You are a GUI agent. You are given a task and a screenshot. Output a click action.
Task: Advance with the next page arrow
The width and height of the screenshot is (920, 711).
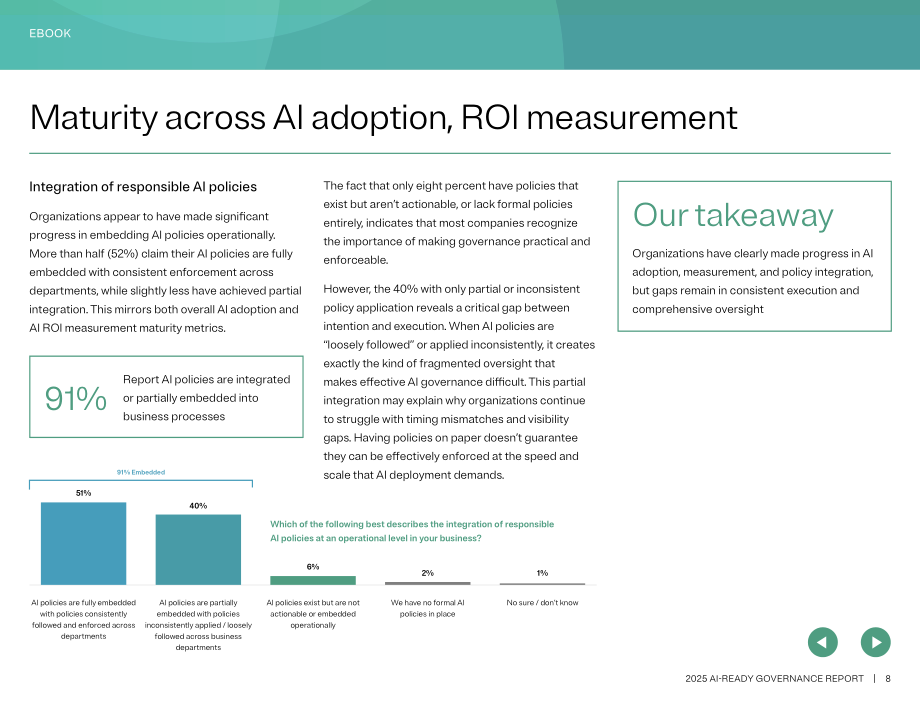875,642
